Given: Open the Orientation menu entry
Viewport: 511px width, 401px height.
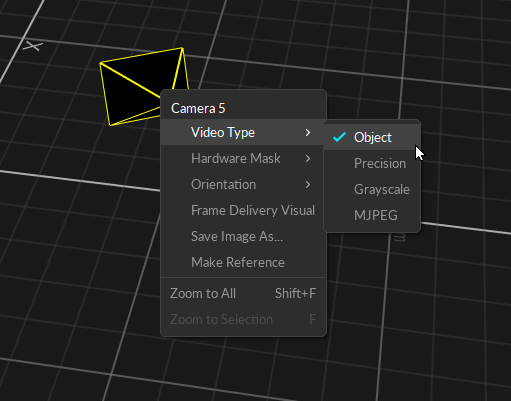Looking at the screenshot, I should pos(243,184).
